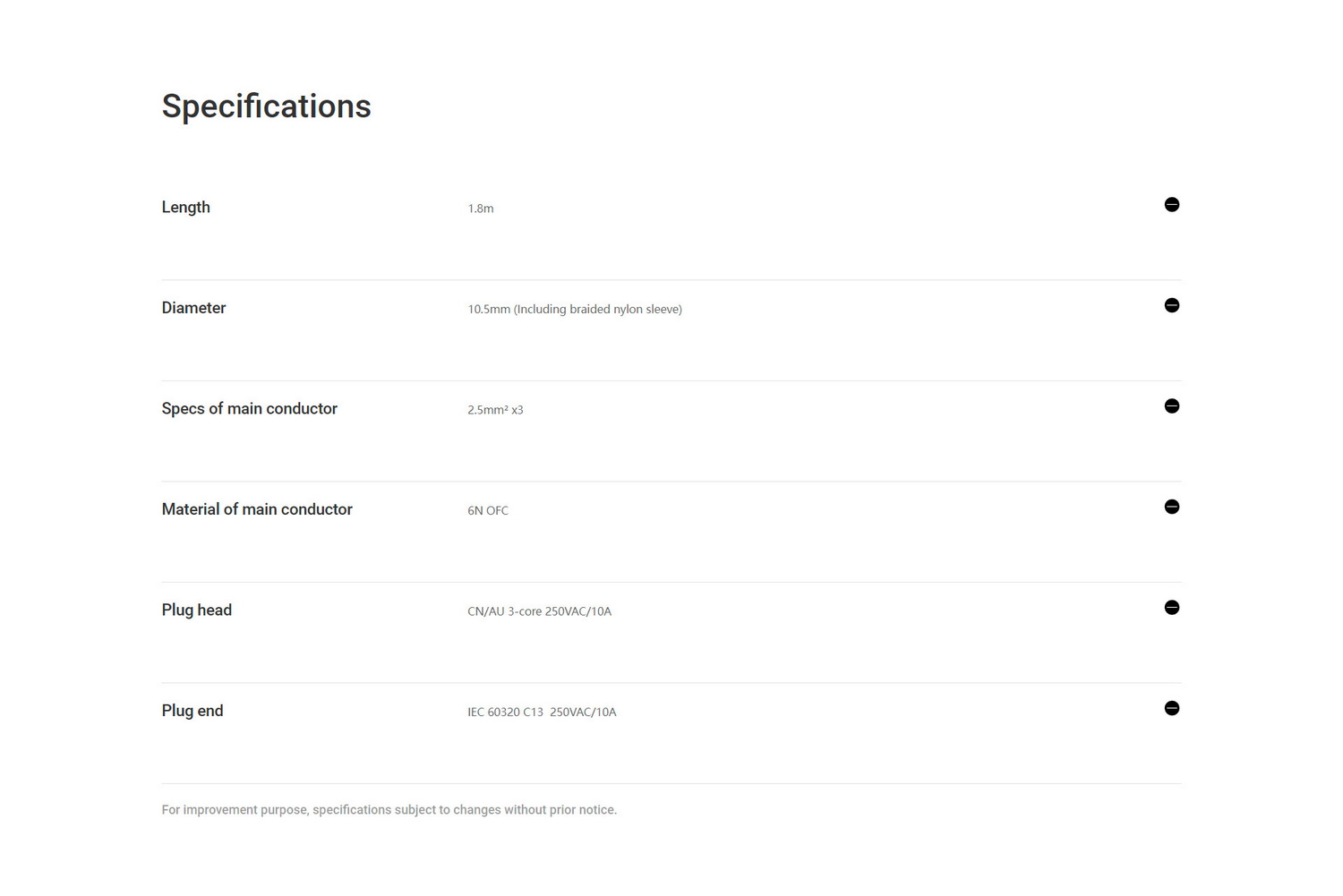Click the Specifications heading

(x=266, y=107)
